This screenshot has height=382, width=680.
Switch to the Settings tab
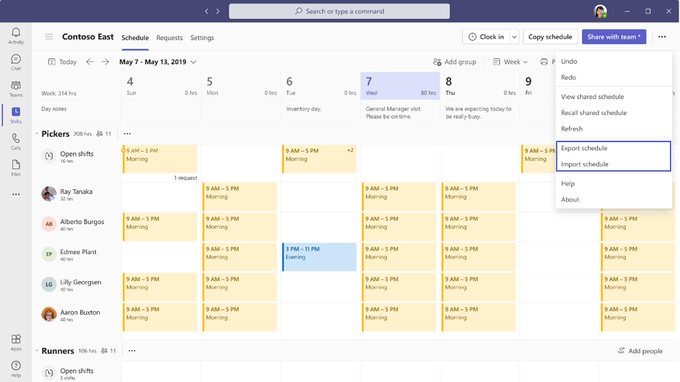click(202, 38)
